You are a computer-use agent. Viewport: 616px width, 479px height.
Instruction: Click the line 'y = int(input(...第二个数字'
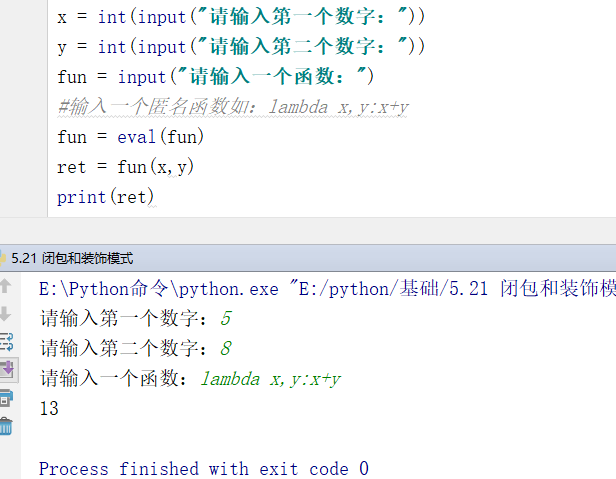coord(241,47)
